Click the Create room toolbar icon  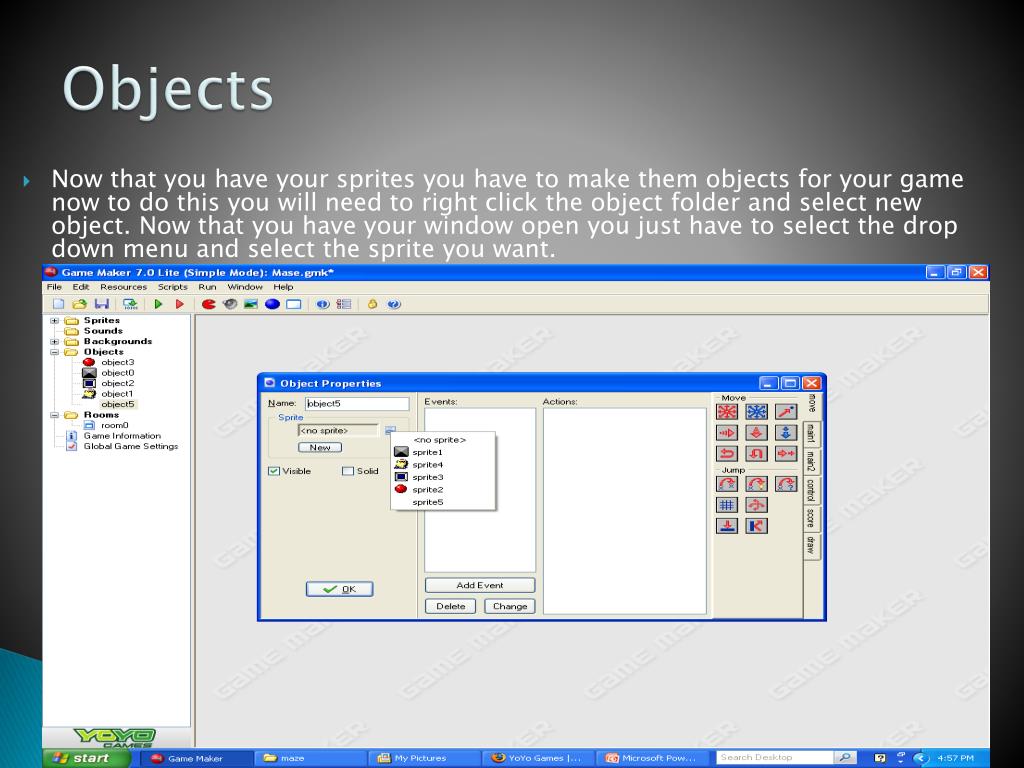tap(294, 304)
